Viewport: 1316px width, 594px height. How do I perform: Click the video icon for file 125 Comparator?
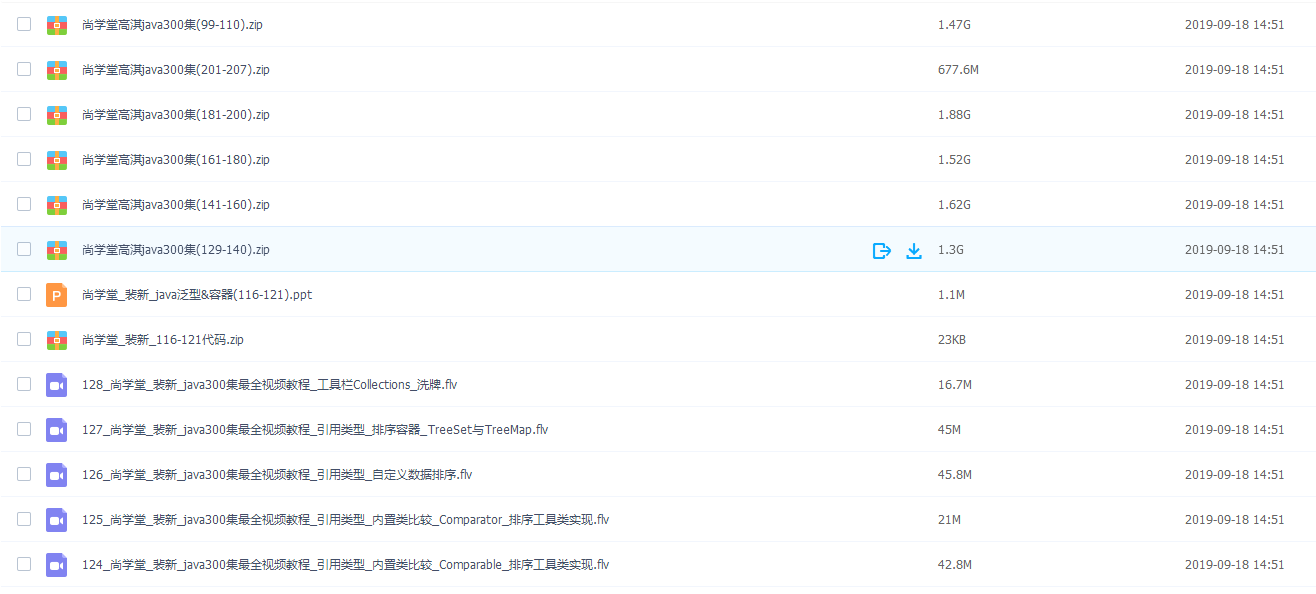57,520
